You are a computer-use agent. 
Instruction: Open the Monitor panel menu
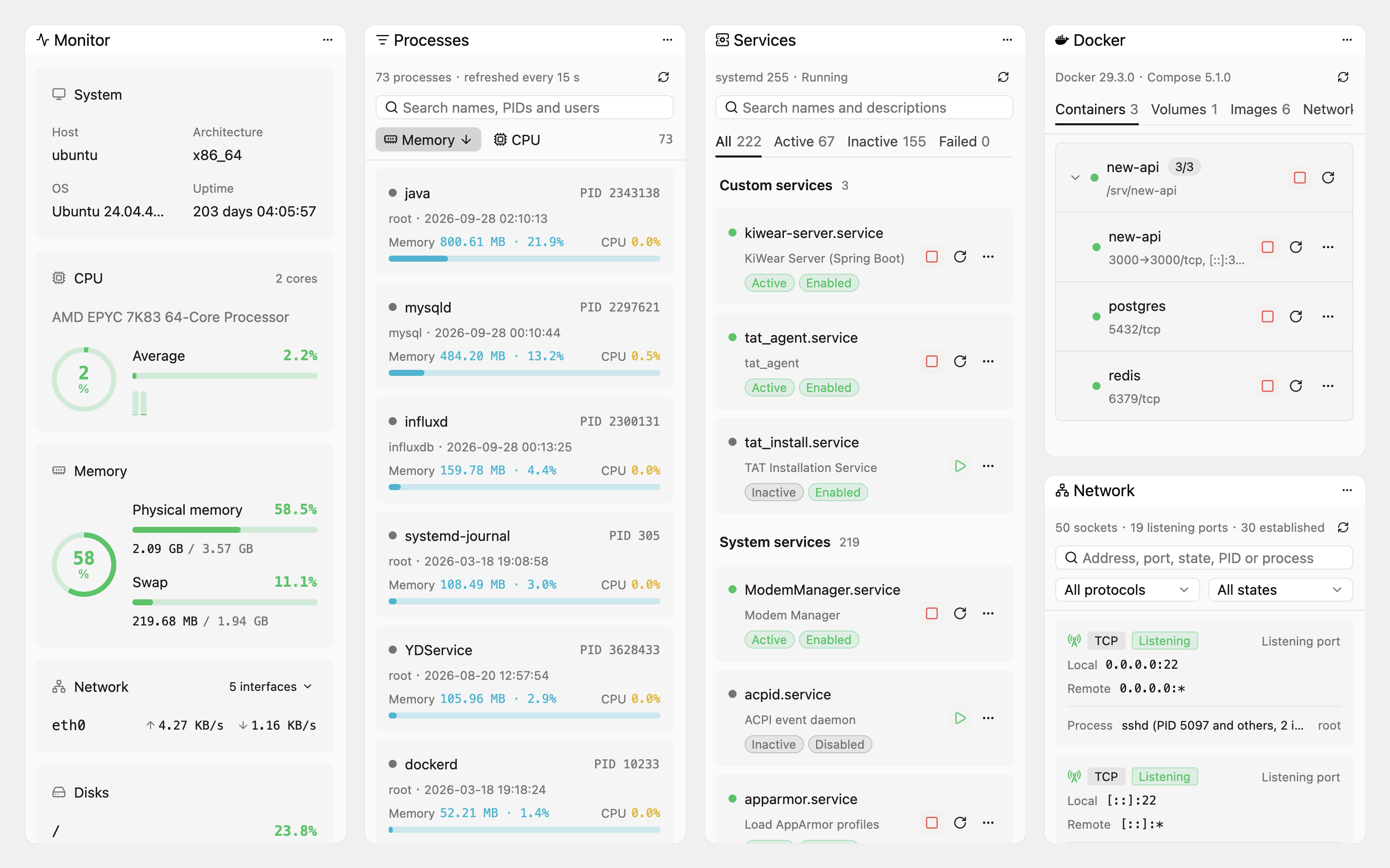tap(327, 40)
